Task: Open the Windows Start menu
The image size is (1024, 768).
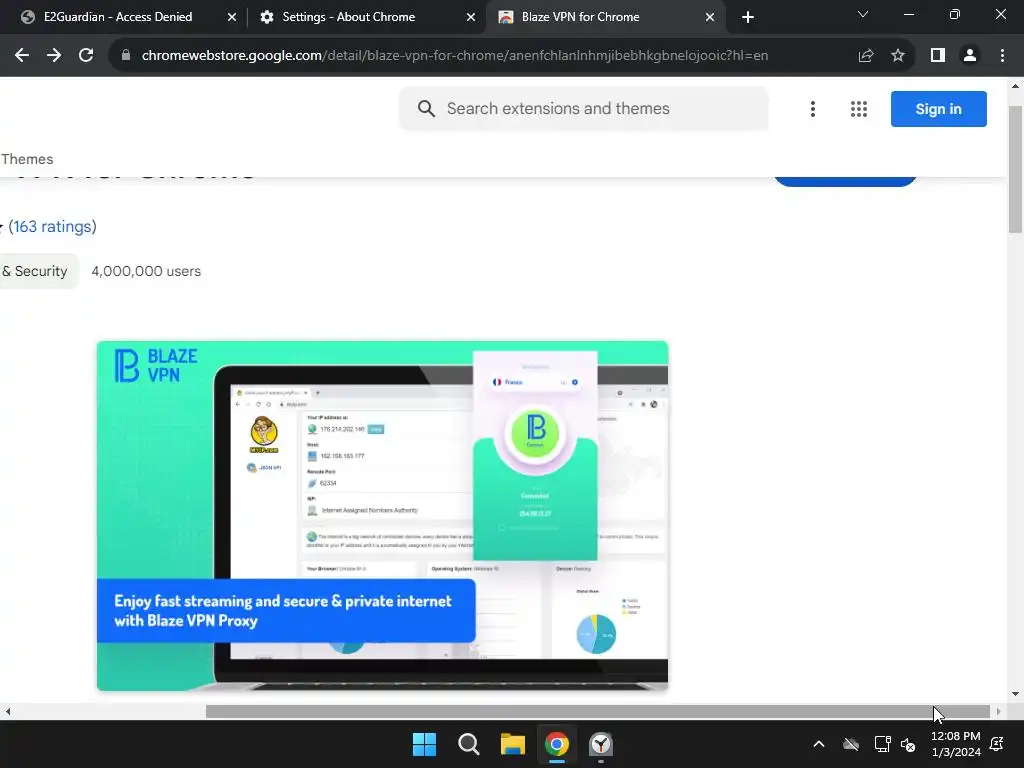Action: 424,744
